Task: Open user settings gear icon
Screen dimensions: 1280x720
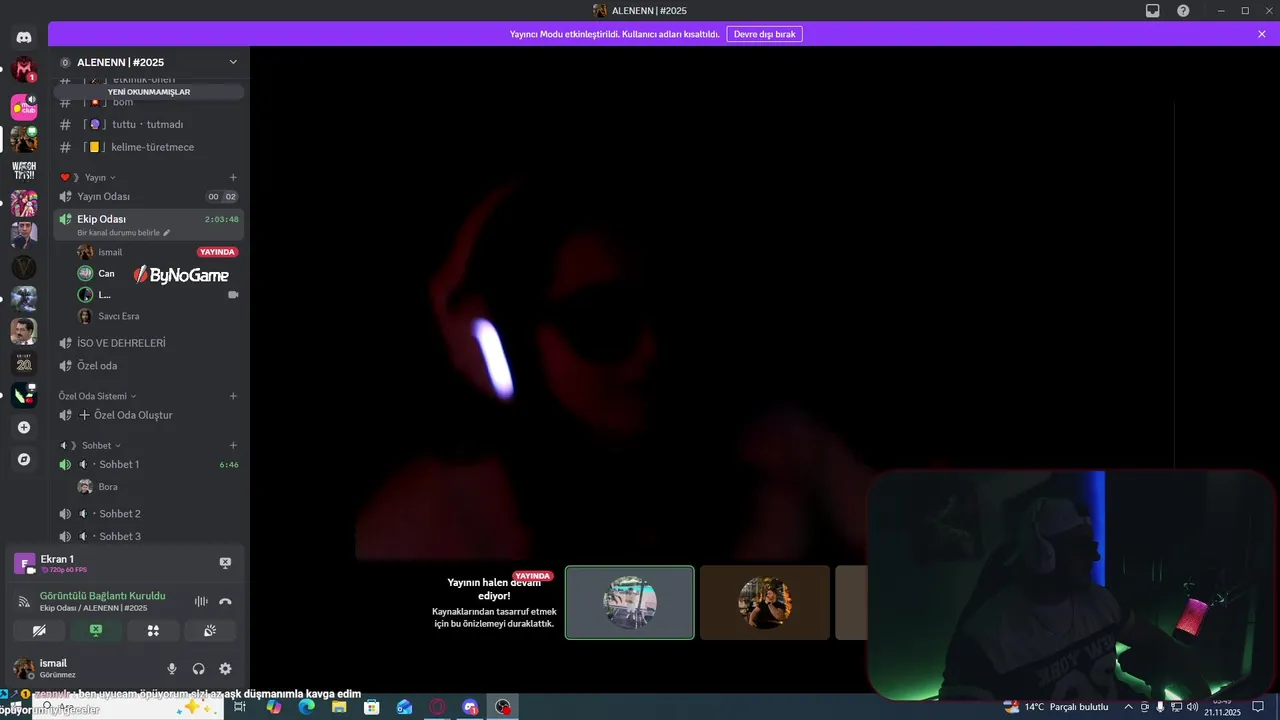Action: (225, 669)
